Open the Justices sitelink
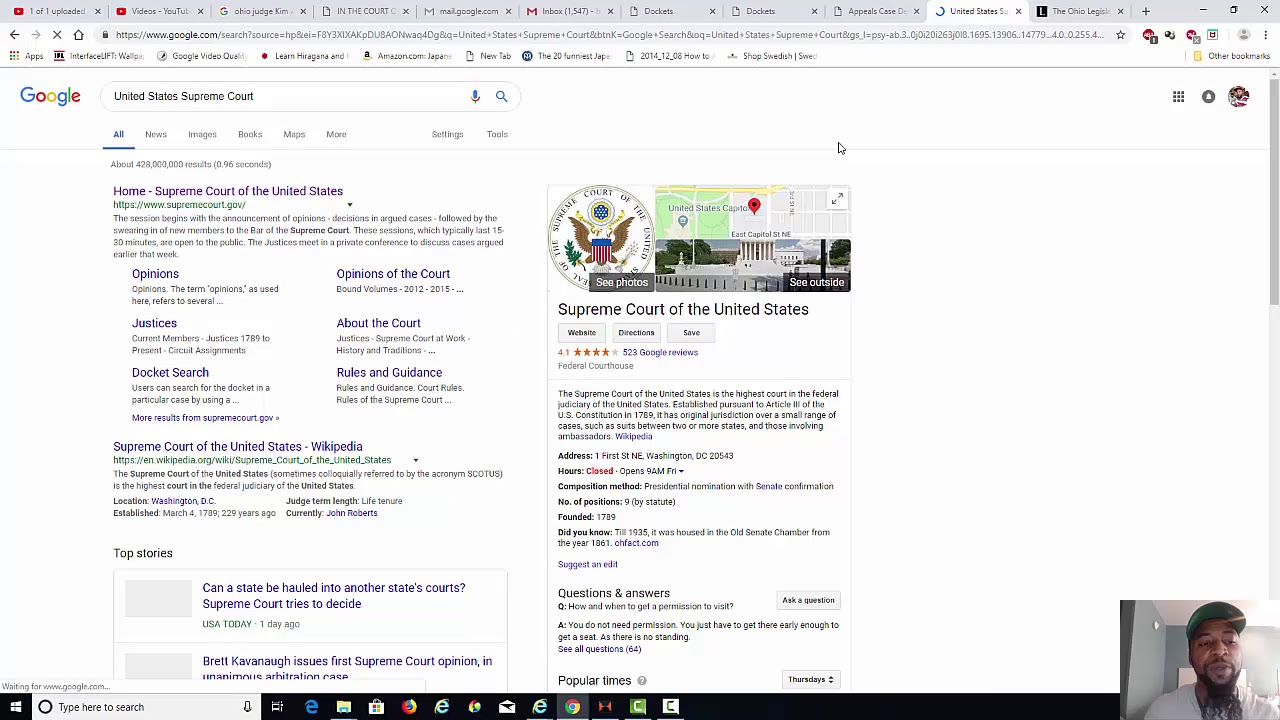The height and width of the screenshot is (720, 1280). (x=154, y=323)
